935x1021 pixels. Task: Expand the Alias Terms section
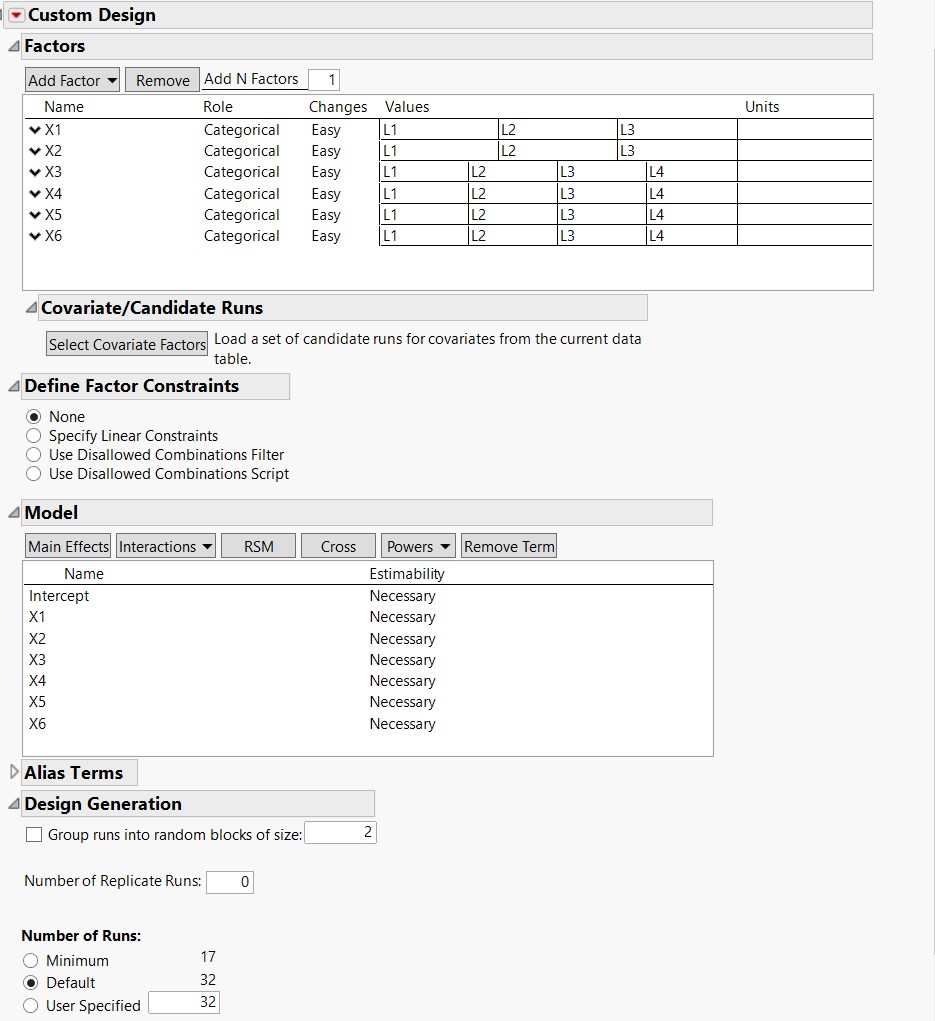[x=14, y=772]
